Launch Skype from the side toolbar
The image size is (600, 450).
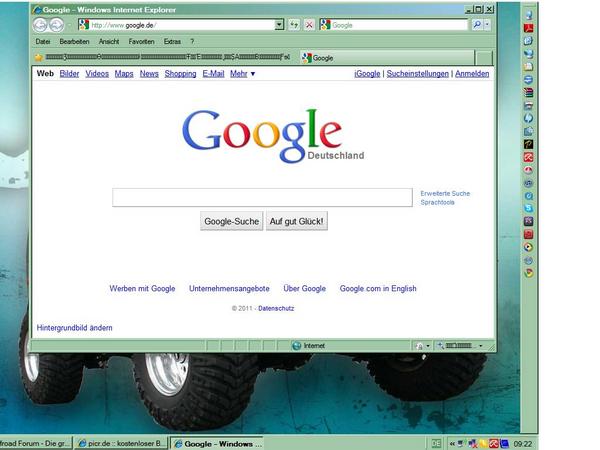click(528, 209)
